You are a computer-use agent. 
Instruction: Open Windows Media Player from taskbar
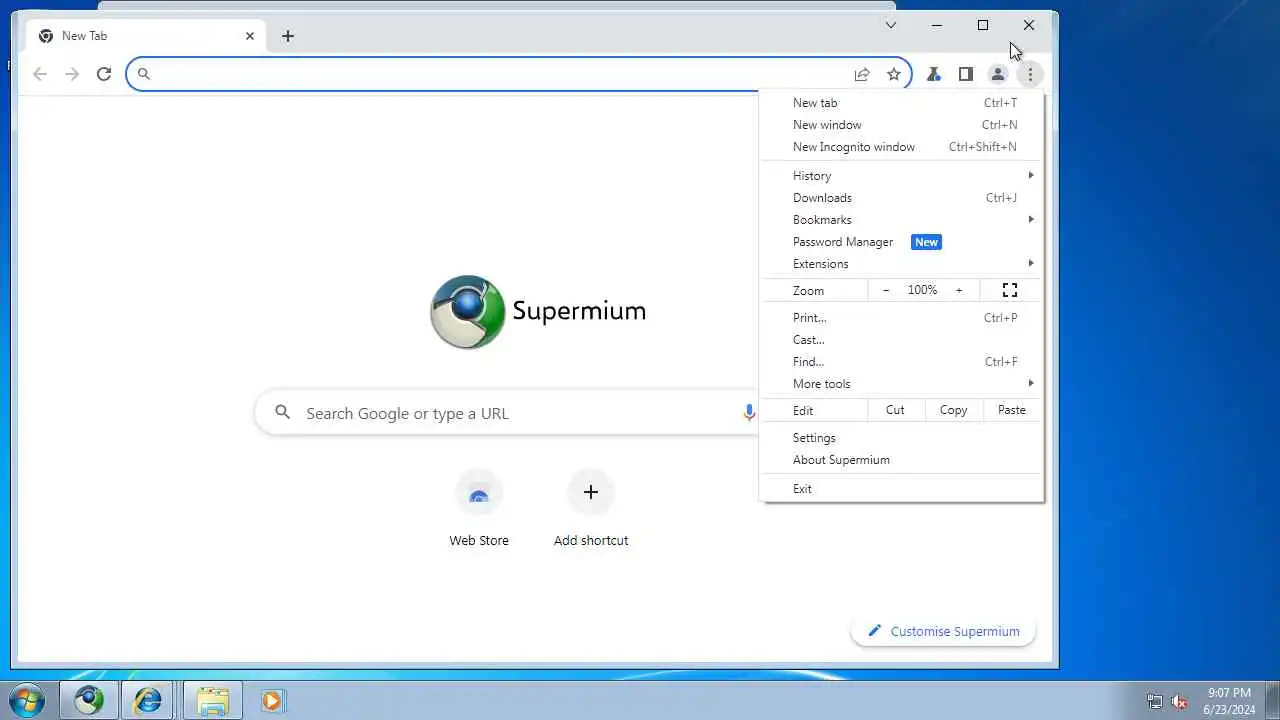coord(272,700)
